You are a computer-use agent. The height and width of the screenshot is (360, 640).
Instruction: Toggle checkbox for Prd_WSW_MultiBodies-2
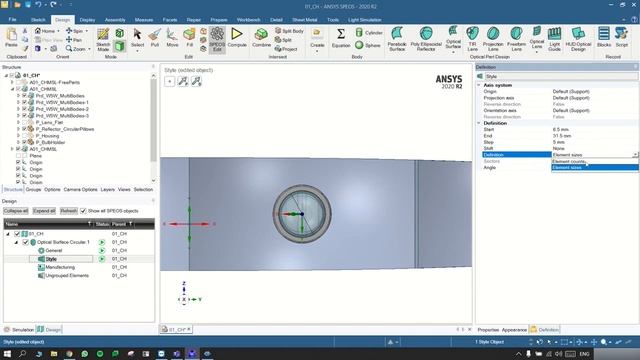(24, 109)
